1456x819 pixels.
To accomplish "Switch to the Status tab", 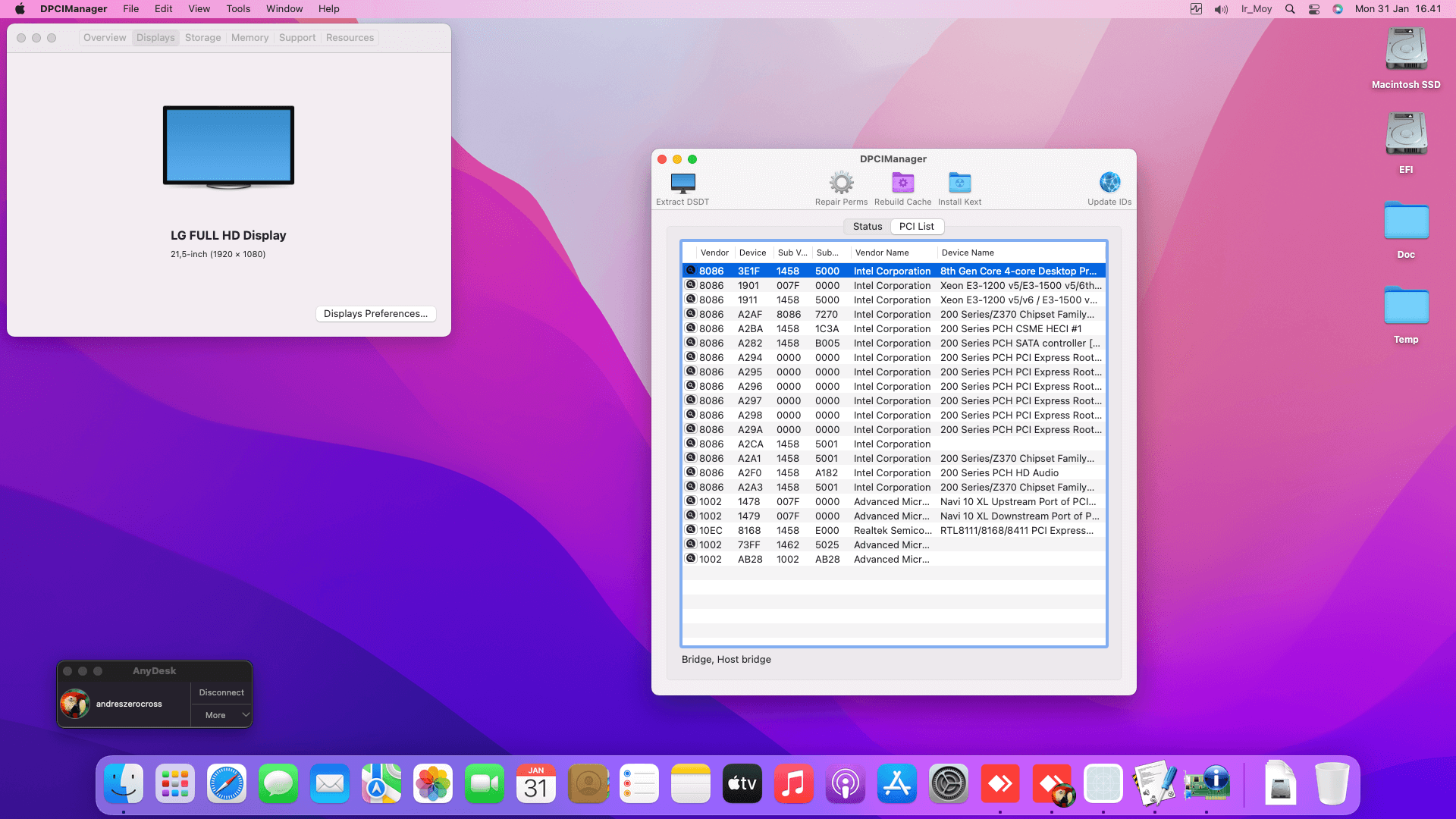I will (x=867, y=227).
